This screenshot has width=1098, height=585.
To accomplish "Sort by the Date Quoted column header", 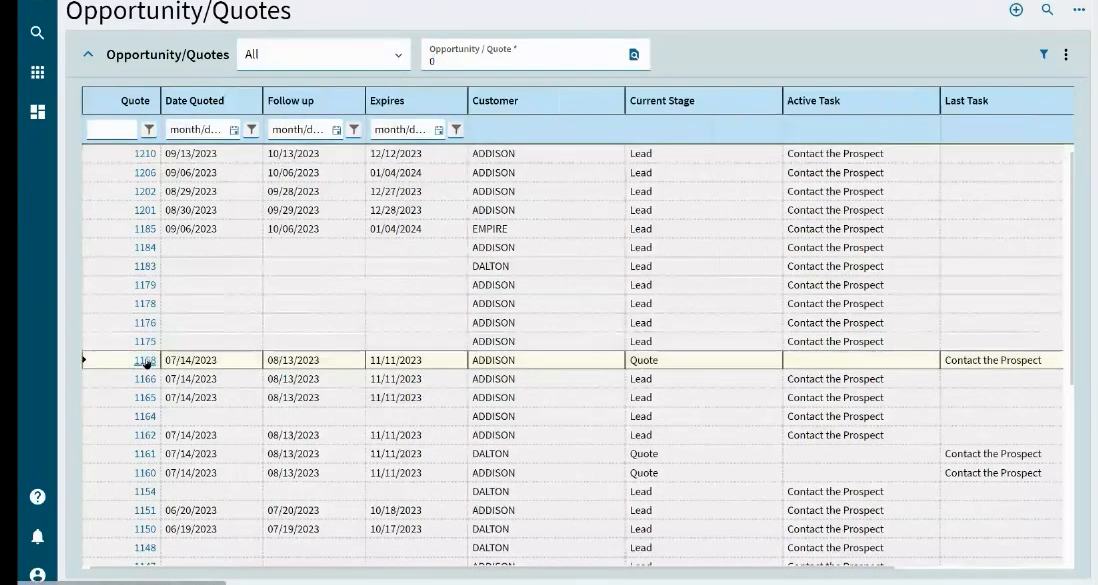I will coord(211,101).
